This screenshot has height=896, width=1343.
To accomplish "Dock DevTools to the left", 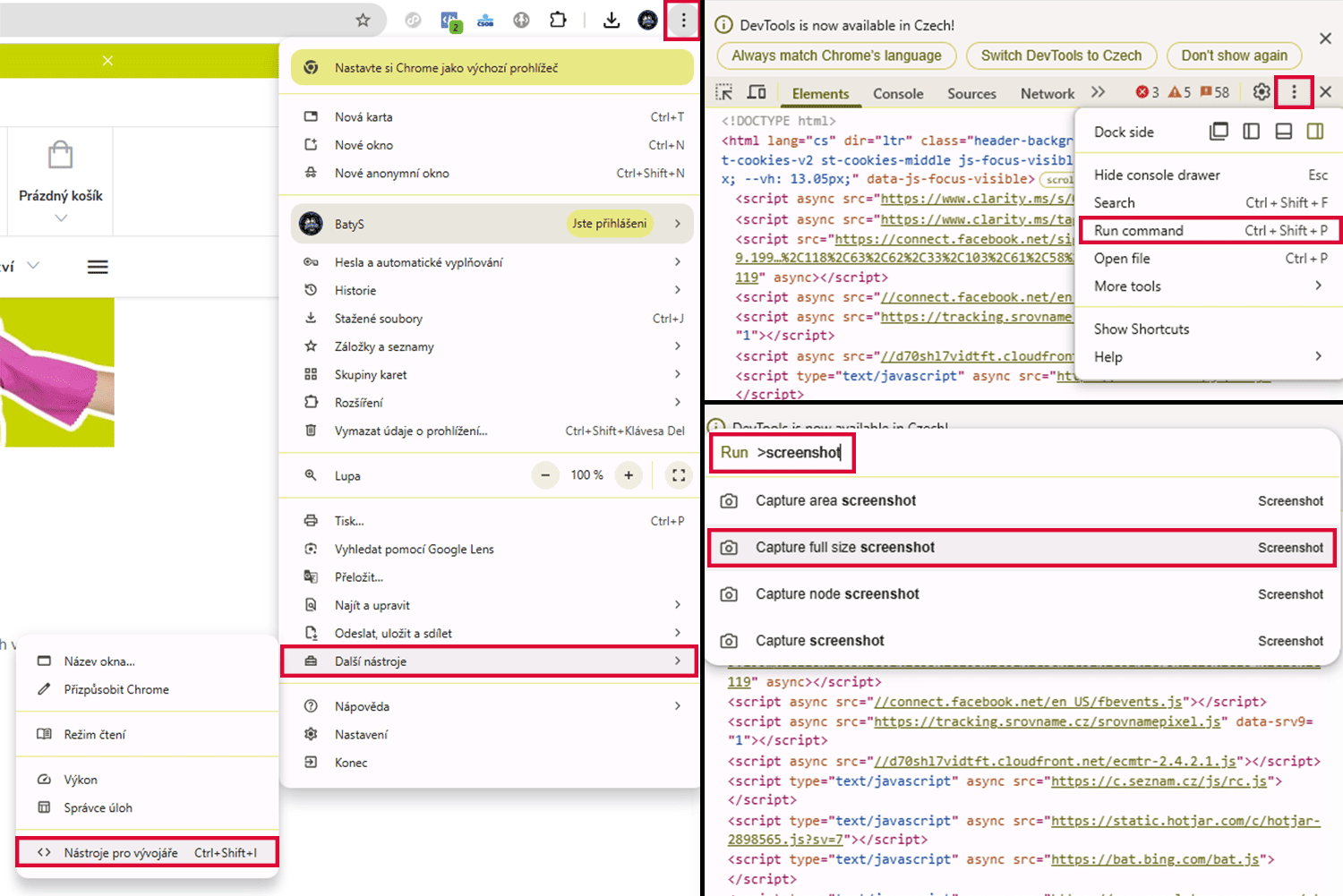I will (x=1251, y=132).
